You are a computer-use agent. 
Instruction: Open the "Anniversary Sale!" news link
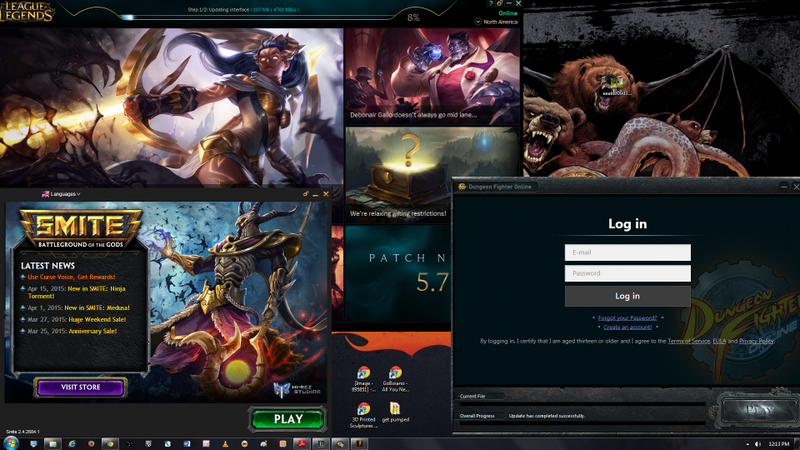click(x=92, y=331)
